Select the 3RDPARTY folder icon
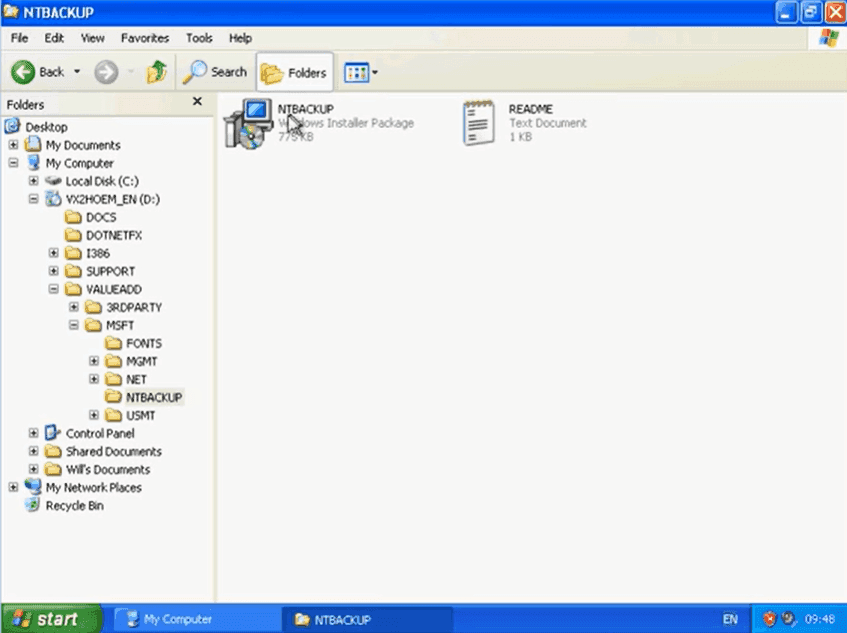 pyautogui.click(x=93, y=307)
